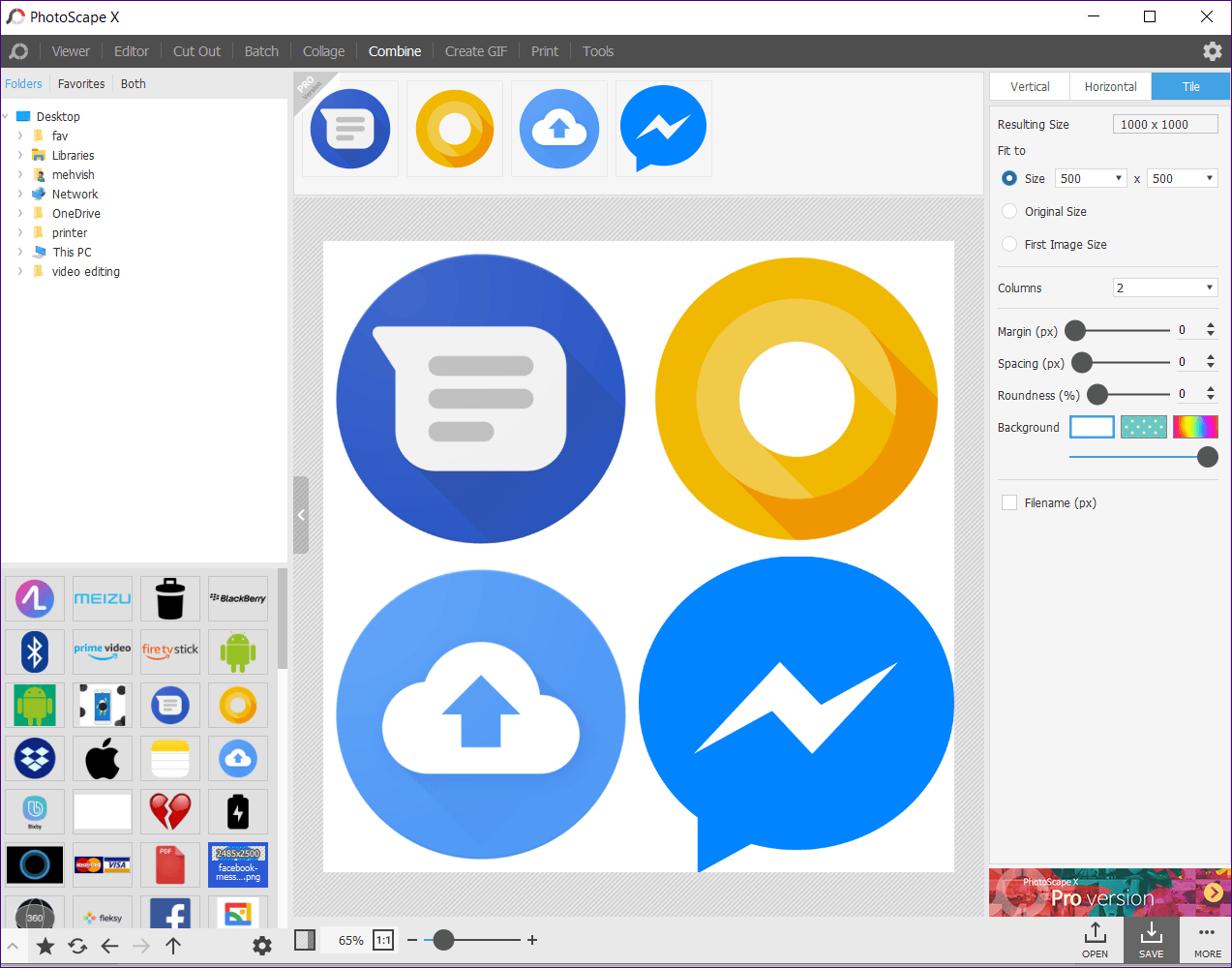
Task: Click the Spacing slider handle
Action: [x=1082, y=362]
